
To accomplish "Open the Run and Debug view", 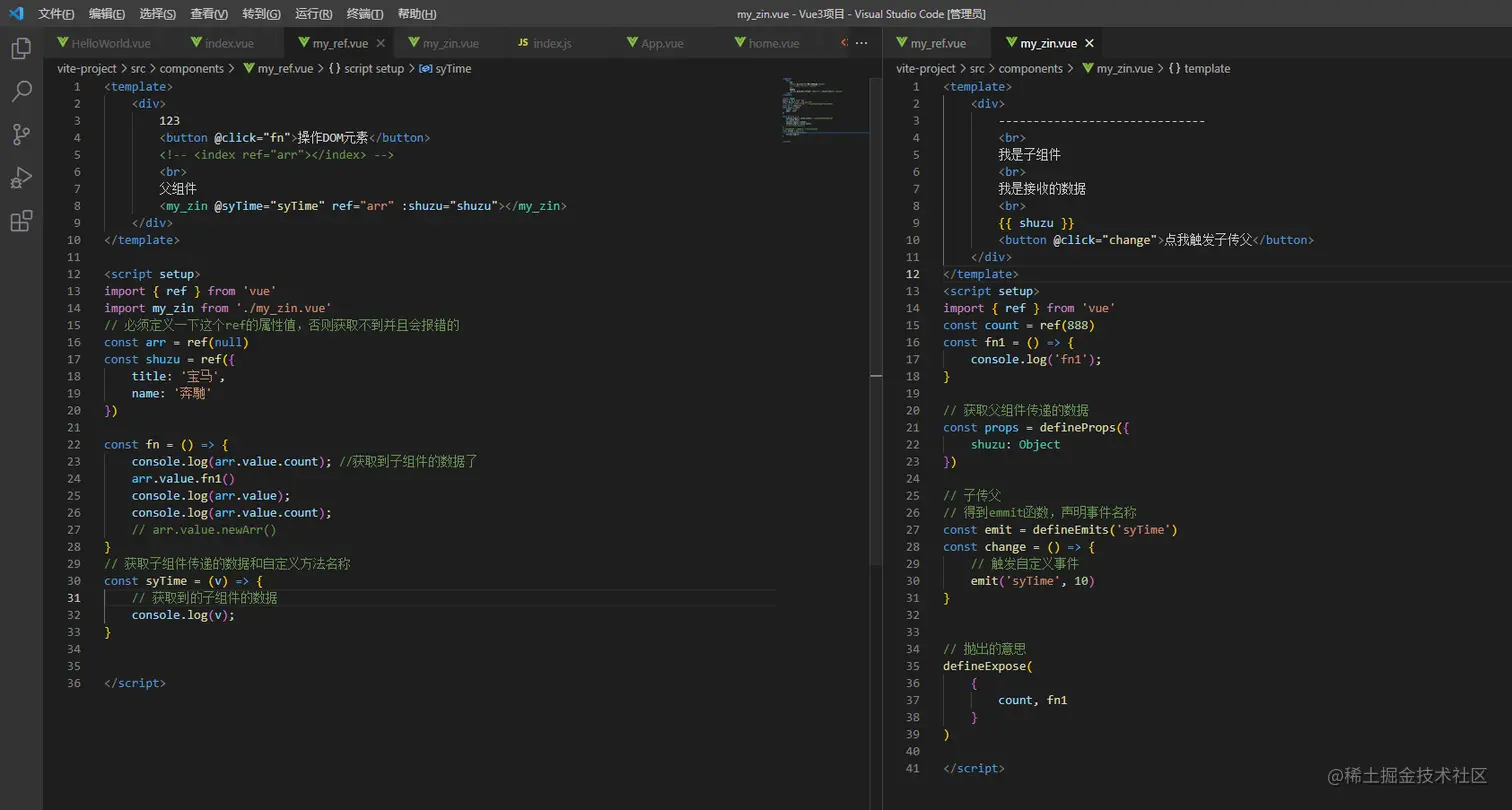I will (x=21, y=178).
